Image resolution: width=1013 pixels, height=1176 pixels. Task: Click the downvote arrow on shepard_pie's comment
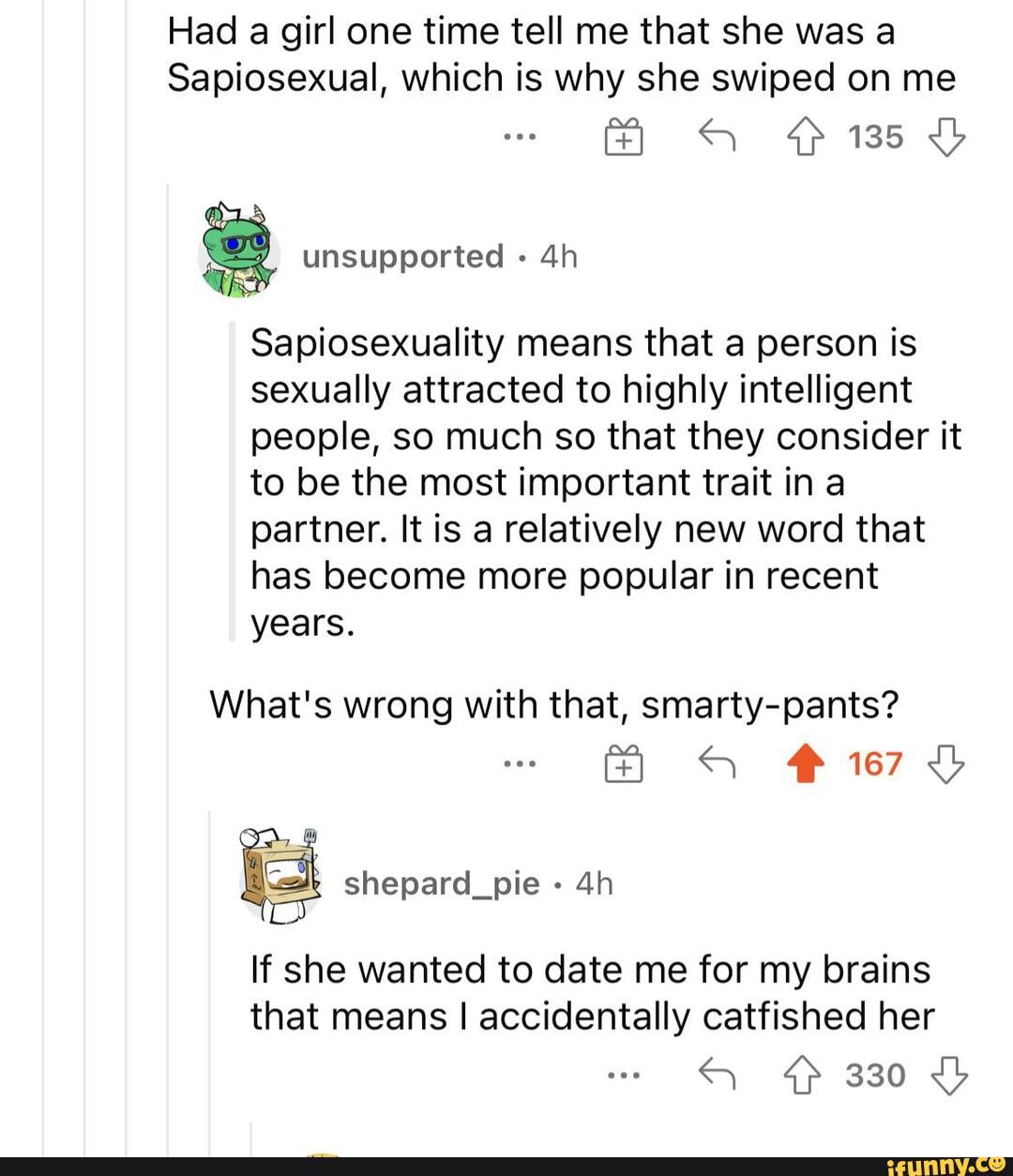[948, 1076]
